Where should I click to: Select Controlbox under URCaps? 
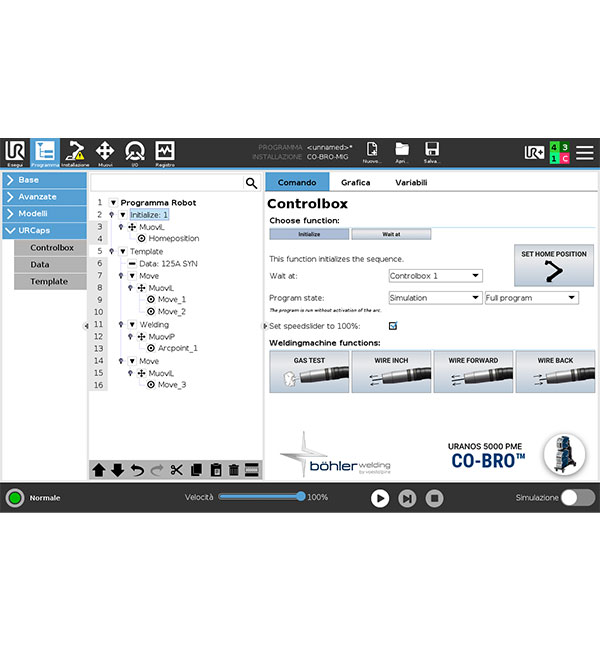pos(51,247)
